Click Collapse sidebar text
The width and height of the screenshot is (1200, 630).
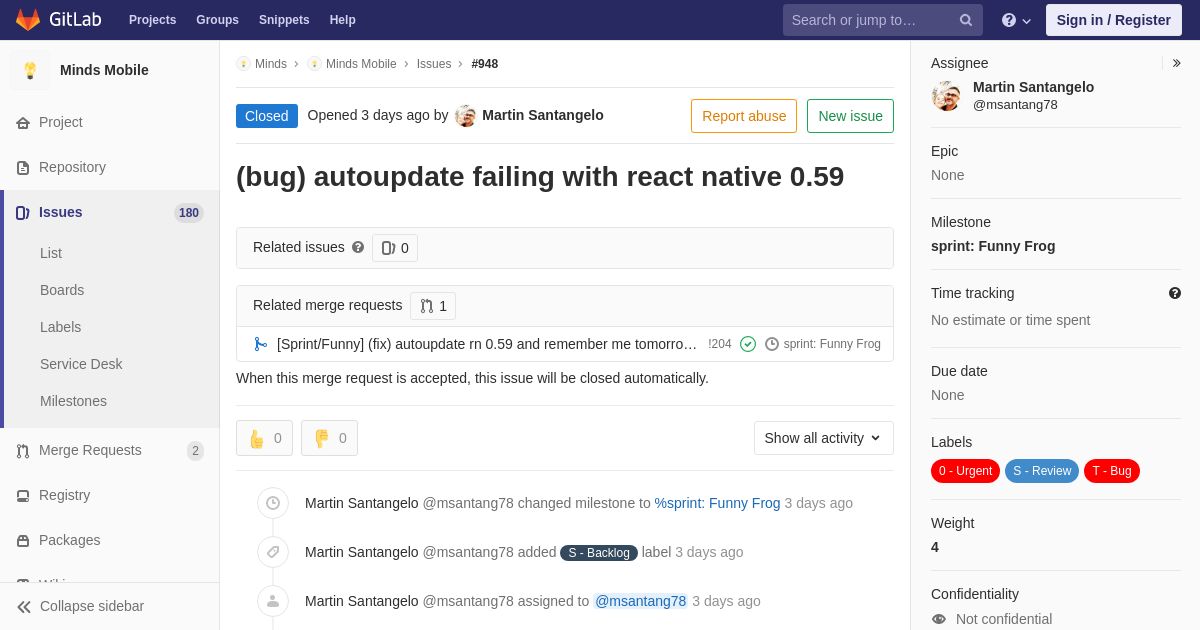[x=92, y=606]
